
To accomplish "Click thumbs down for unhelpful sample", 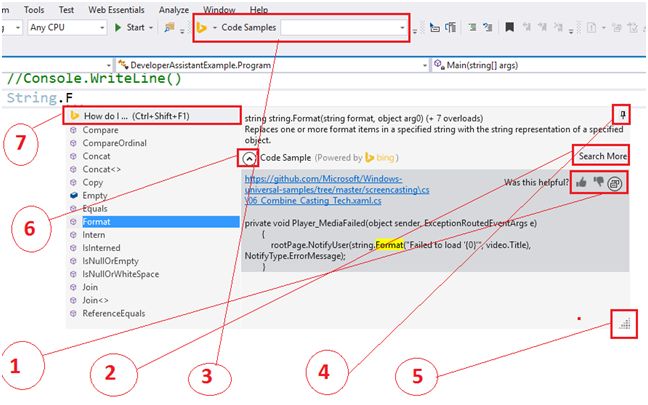I will 598,182.
